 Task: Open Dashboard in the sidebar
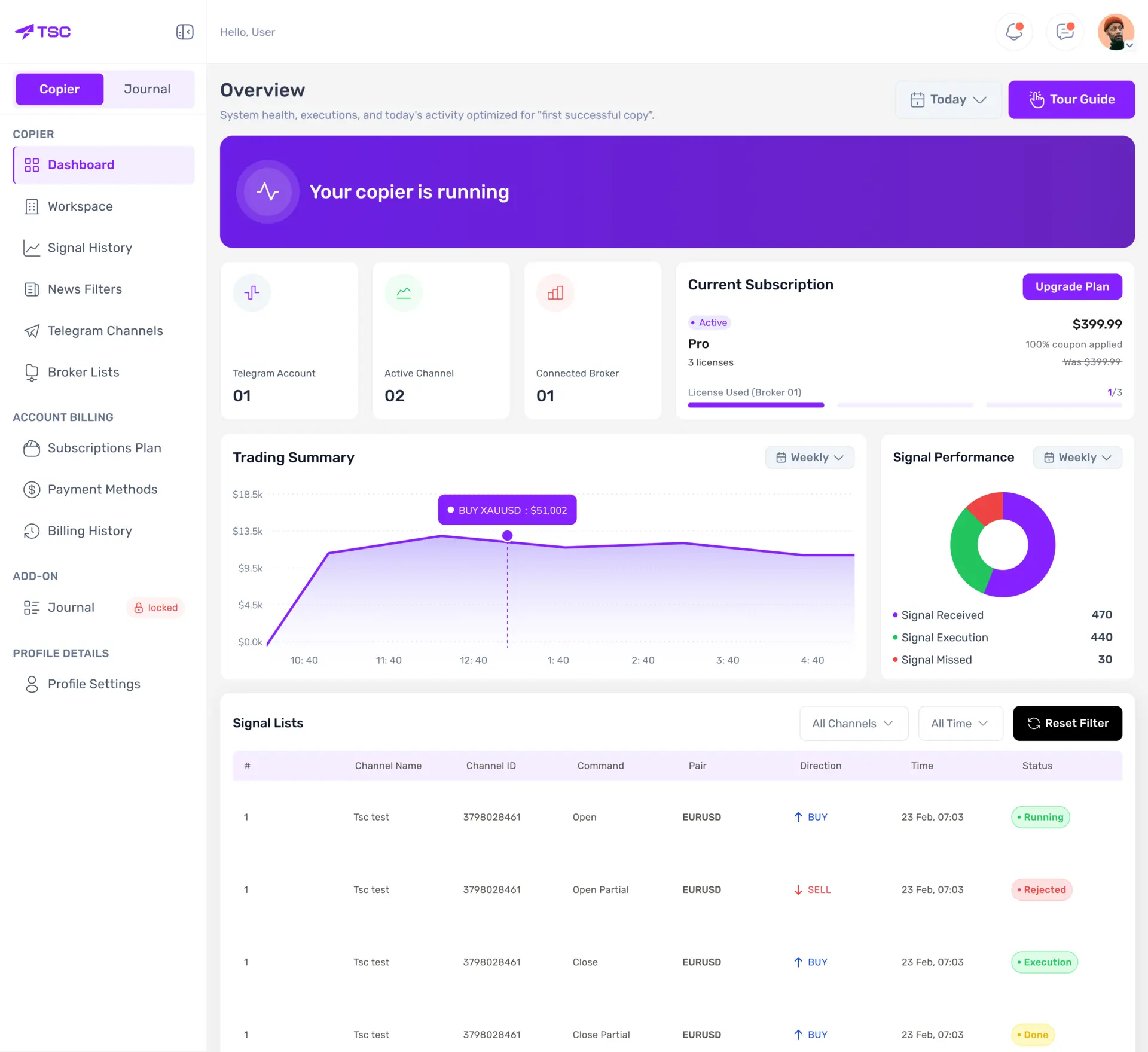pos(103,165)
